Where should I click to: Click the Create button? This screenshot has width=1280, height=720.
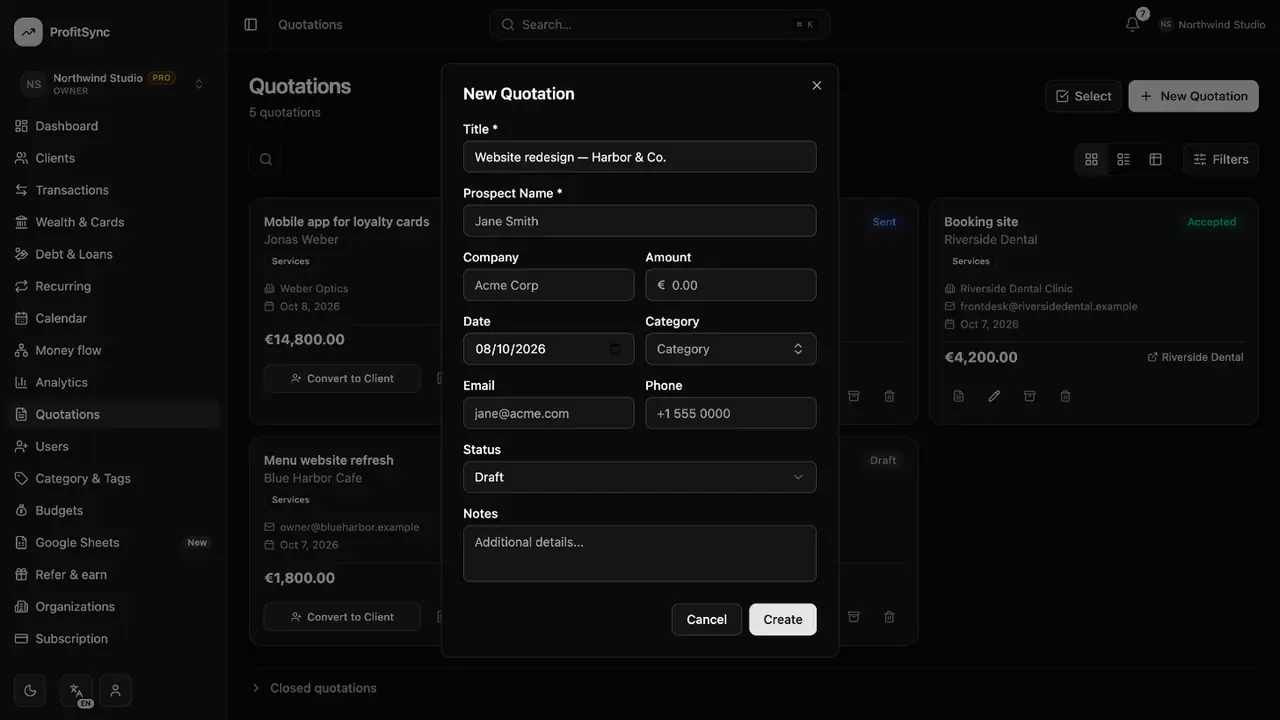783,619
